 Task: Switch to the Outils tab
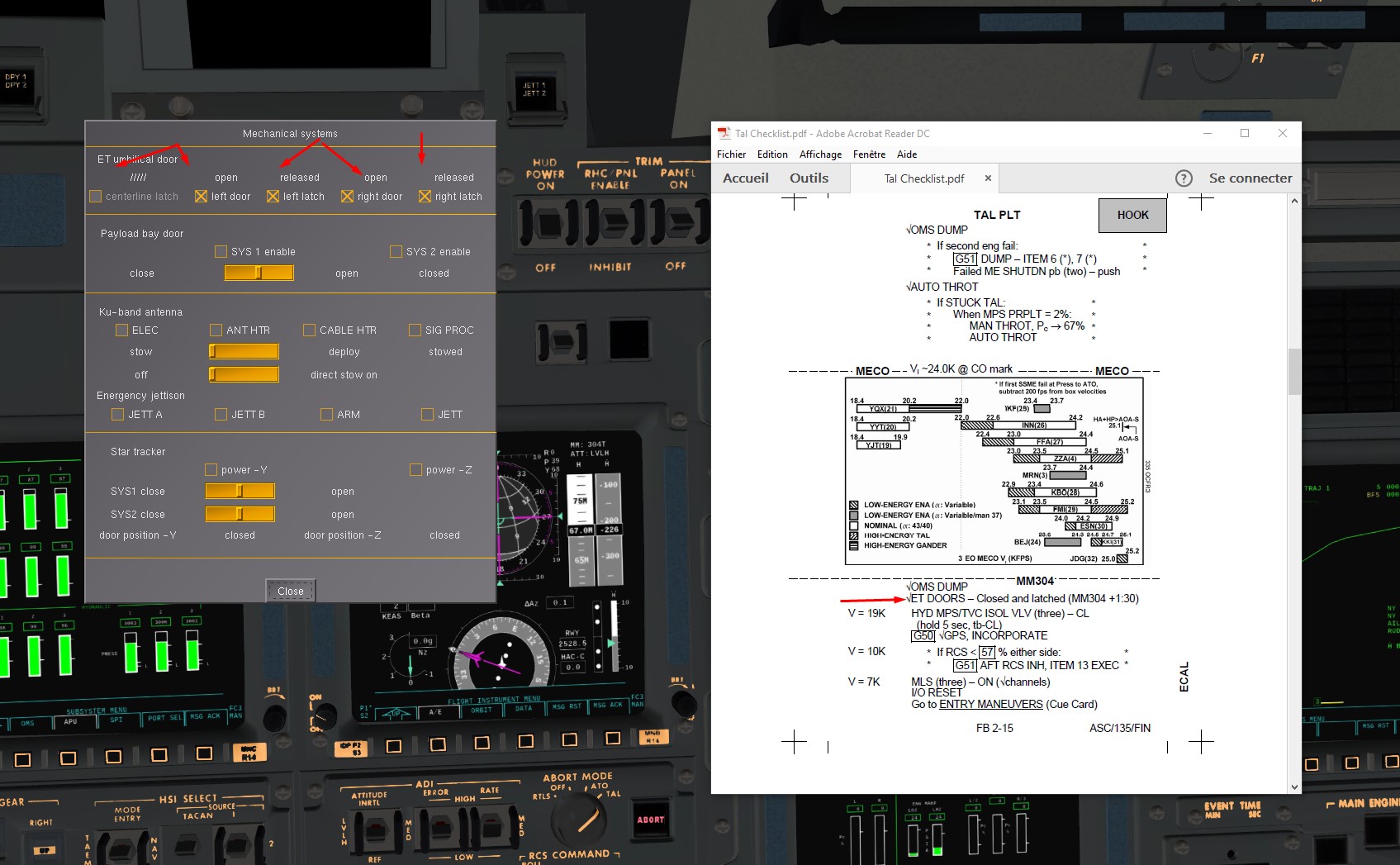(809, 178)
